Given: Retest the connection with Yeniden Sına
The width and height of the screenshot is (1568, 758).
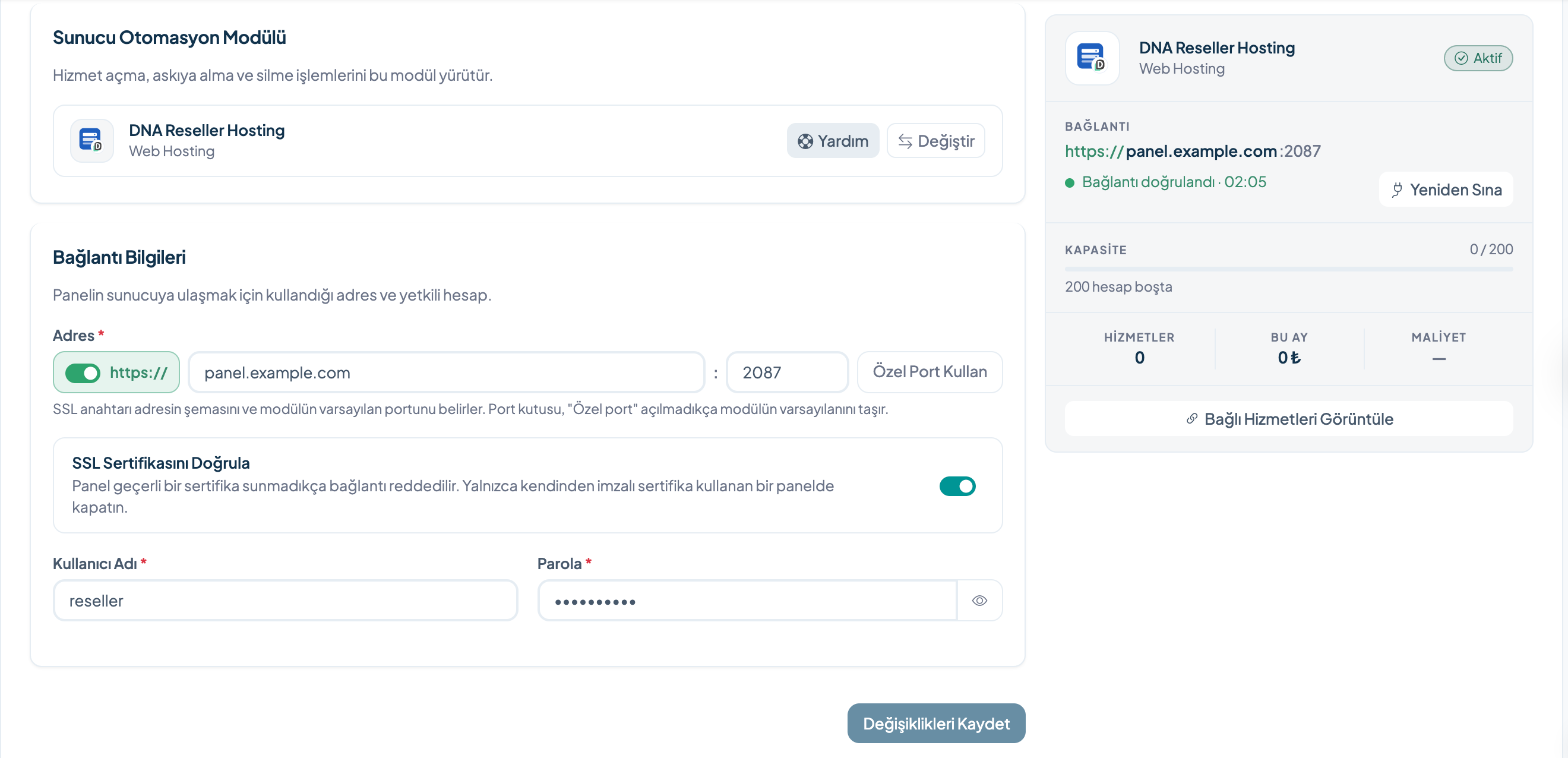Looking at the screenshot, I should 1446,189.
